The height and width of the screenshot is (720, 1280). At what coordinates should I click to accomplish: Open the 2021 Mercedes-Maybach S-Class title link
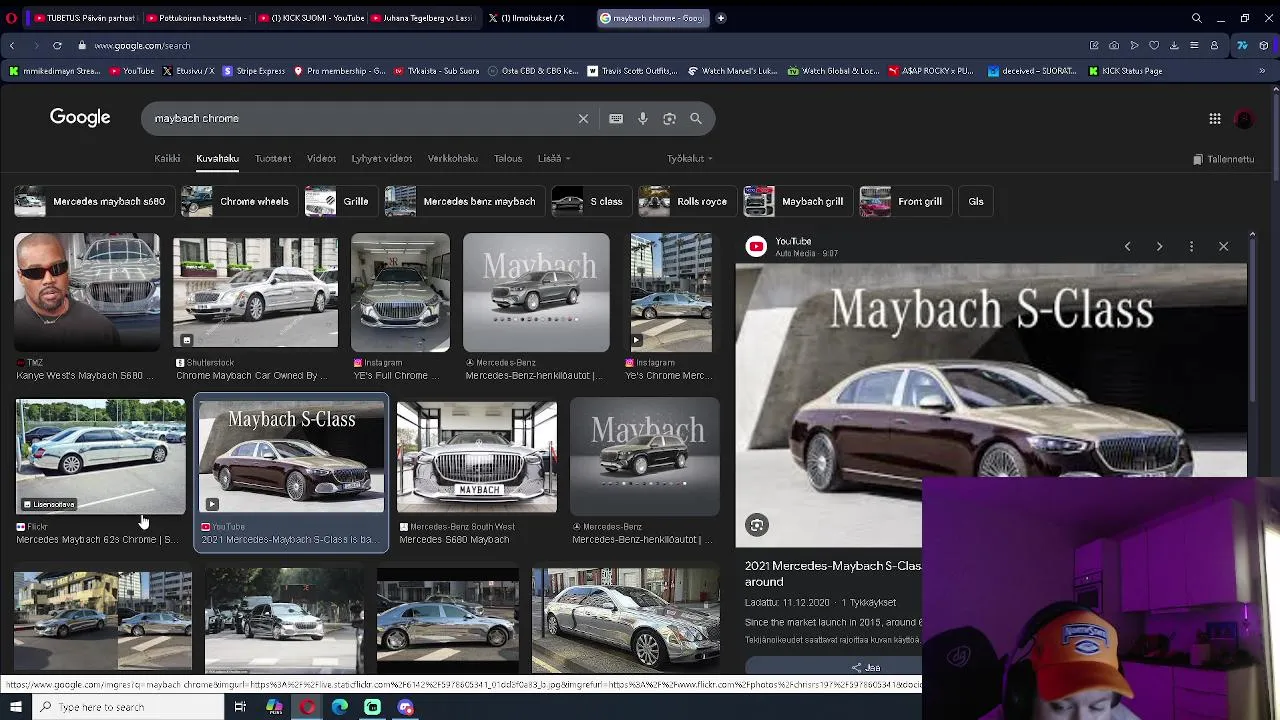pyautogui.click(x=833, y=573)
